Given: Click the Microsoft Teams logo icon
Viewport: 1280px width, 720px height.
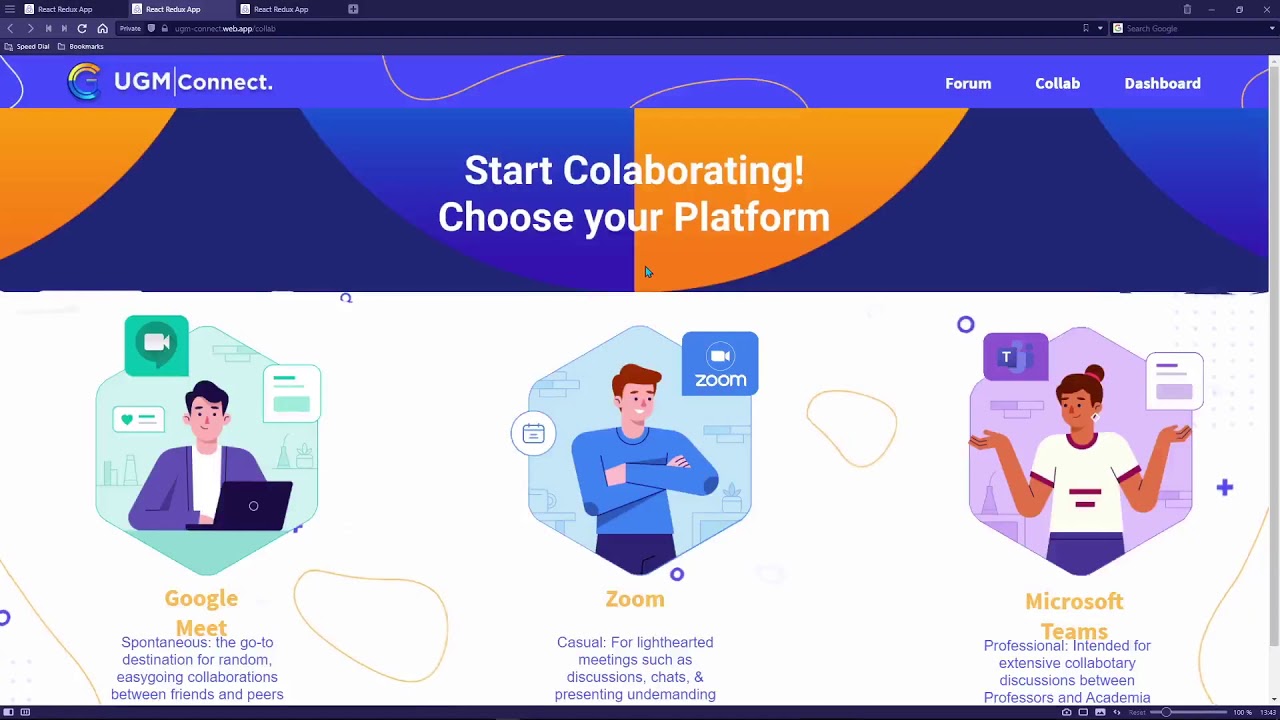Looking at the screenshot, I should coord(1015,357).
